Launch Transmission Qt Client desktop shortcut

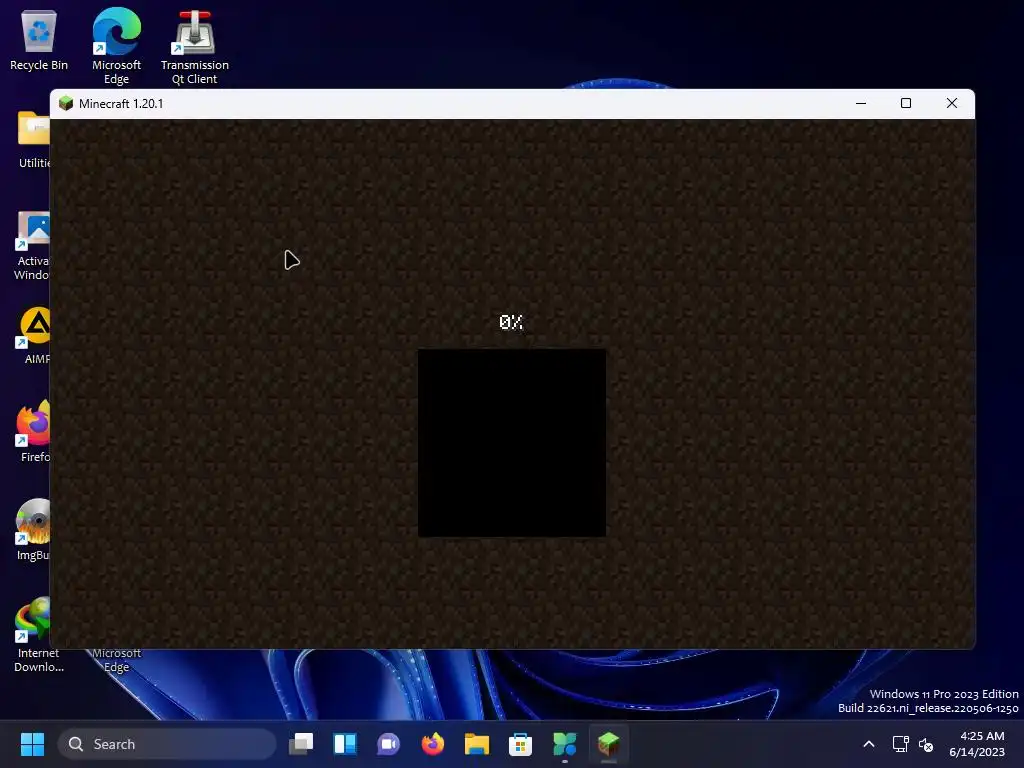coord(195,47)
